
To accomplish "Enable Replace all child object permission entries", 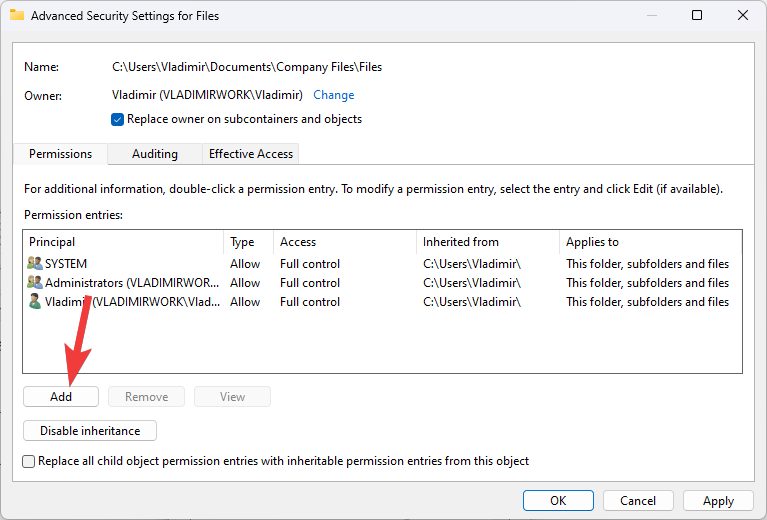I will point(29,461).
